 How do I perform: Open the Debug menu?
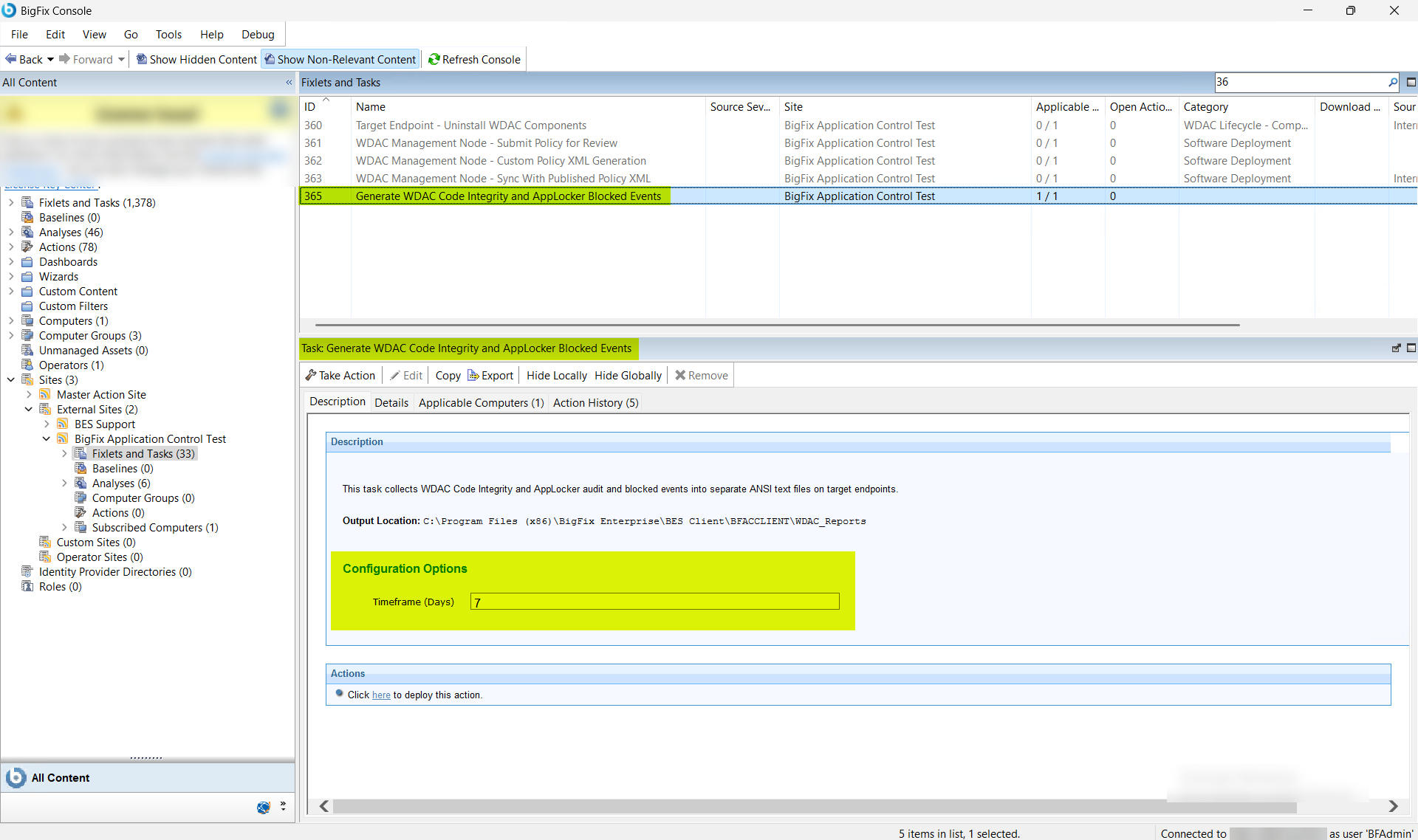tap(258, 34)
